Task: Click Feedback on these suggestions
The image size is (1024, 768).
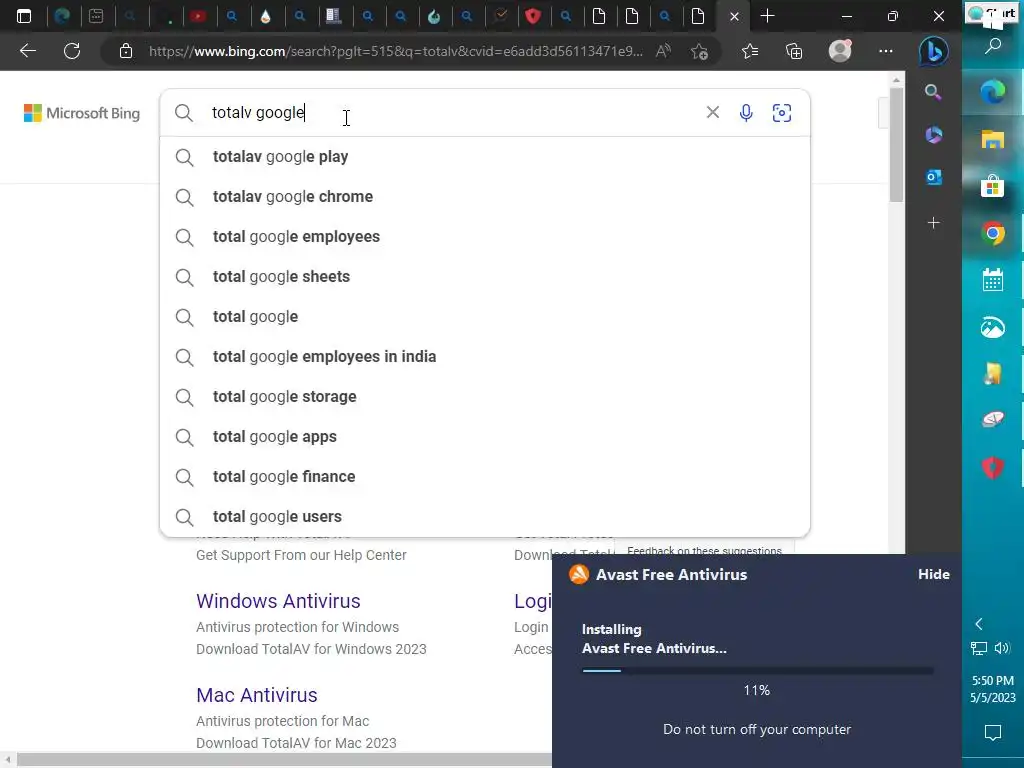Action: tap(704, 550)
